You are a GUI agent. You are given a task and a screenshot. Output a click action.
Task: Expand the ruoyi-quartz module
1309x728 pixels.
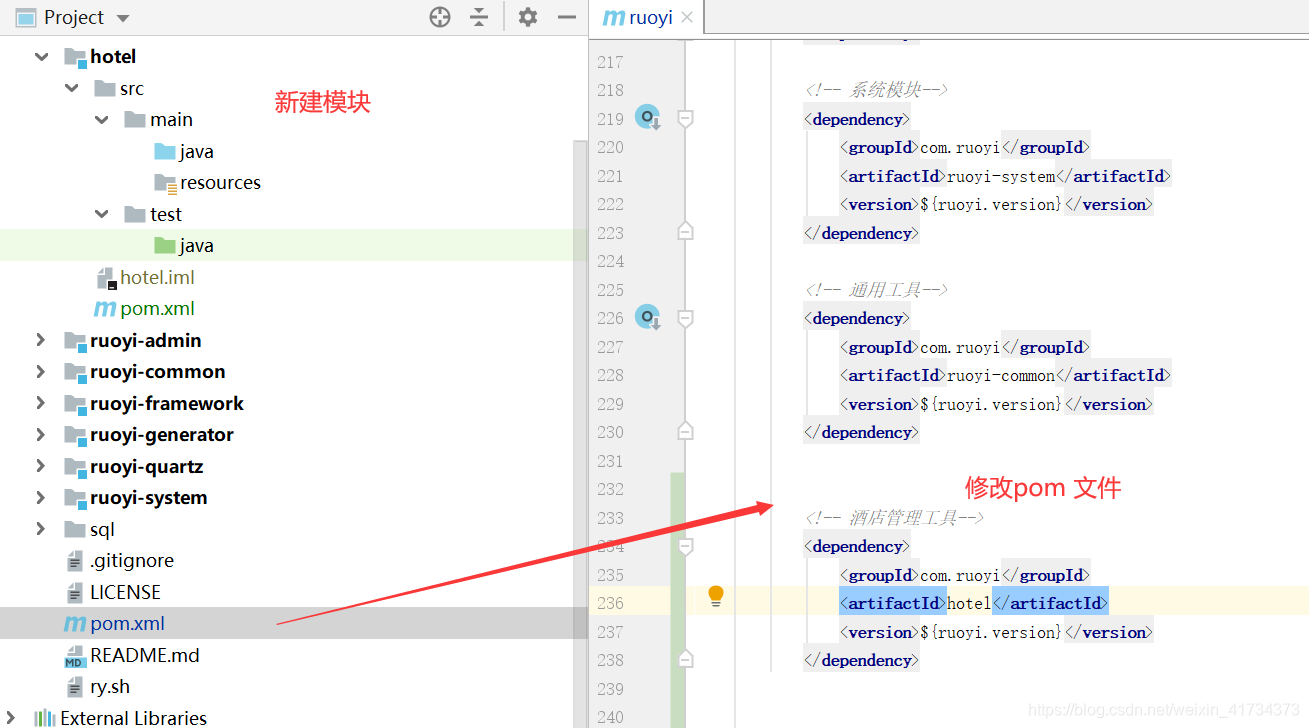41,466
